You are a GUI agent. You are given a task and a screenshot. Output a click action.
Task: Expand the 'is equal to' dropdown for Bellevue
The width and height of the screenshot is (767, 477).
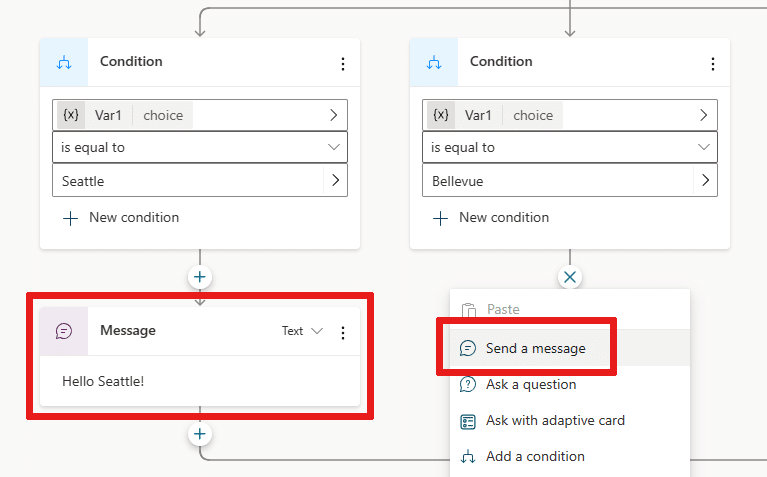coord(570,147)
